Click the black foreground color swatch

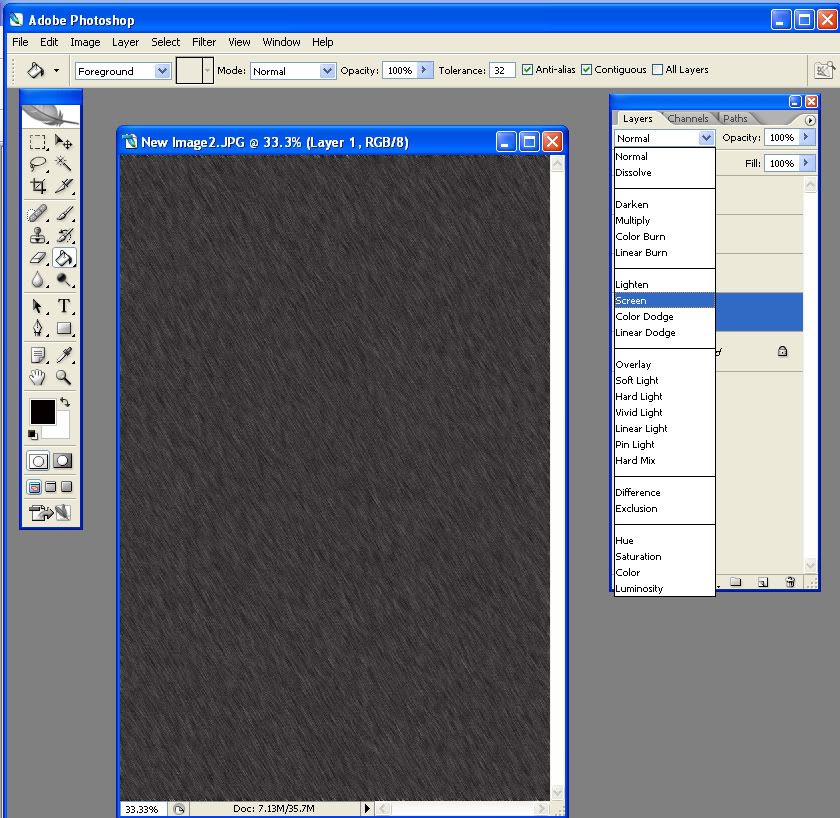click(42, 411)
